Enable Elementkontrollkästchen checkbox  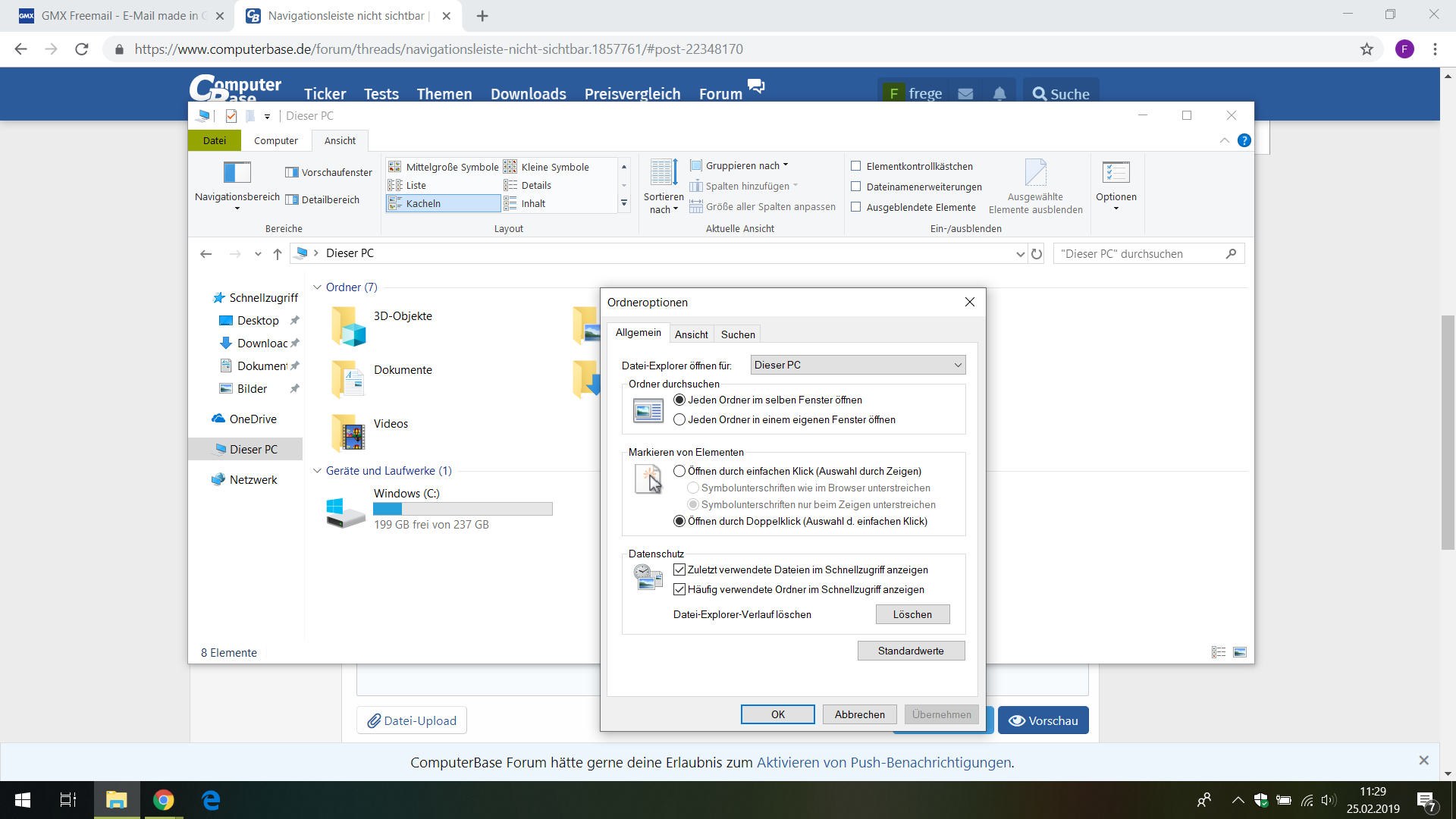(x=856, y=165)
